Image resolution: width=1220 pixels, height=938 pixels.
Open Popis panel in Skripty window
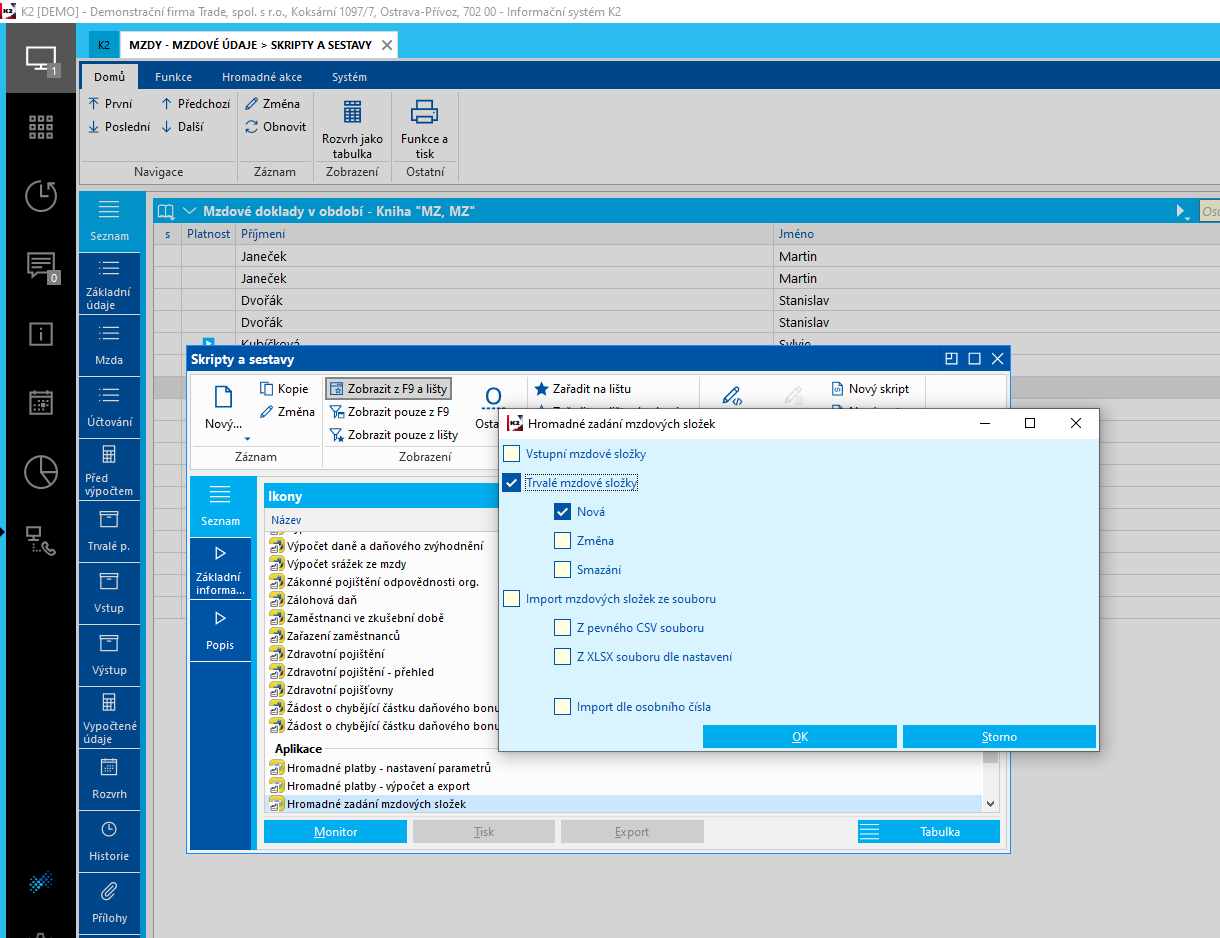coord(220,631)
